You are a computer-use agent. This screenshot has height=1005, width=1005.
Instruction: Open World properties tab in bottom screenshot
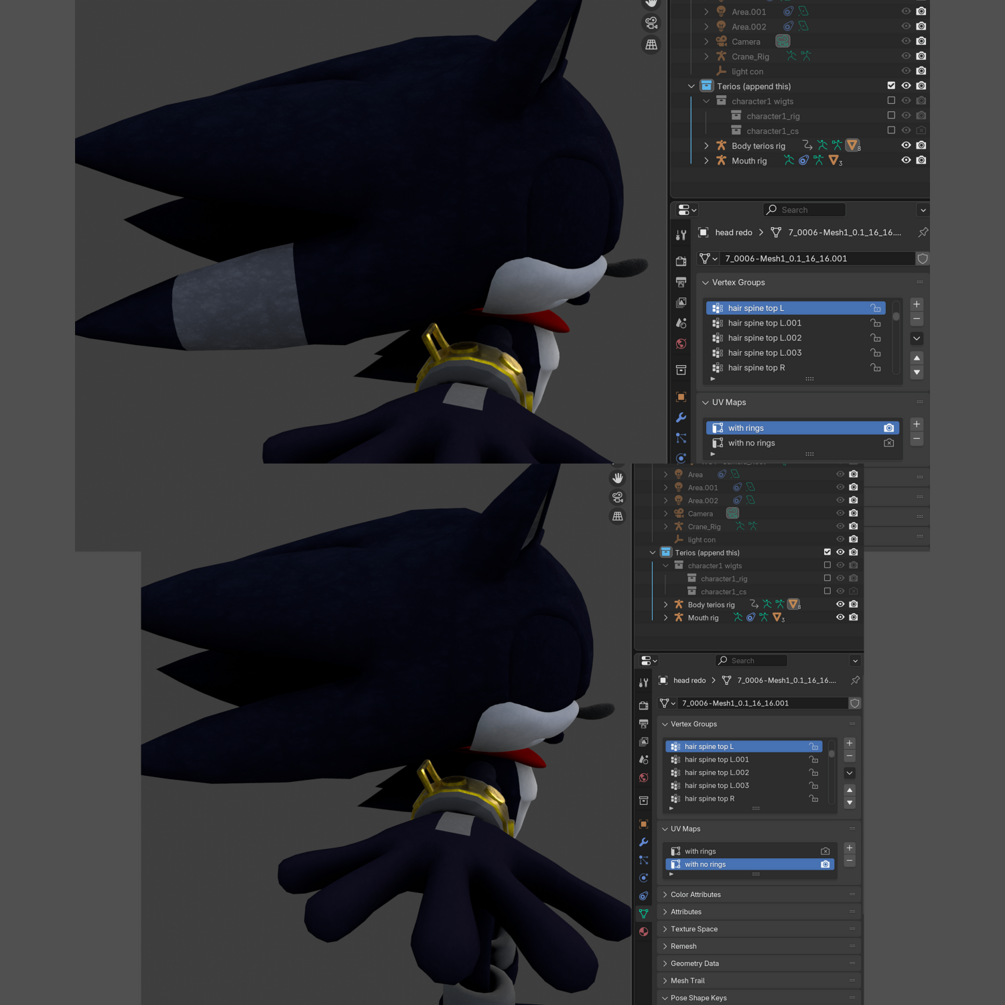pos(644,777)
